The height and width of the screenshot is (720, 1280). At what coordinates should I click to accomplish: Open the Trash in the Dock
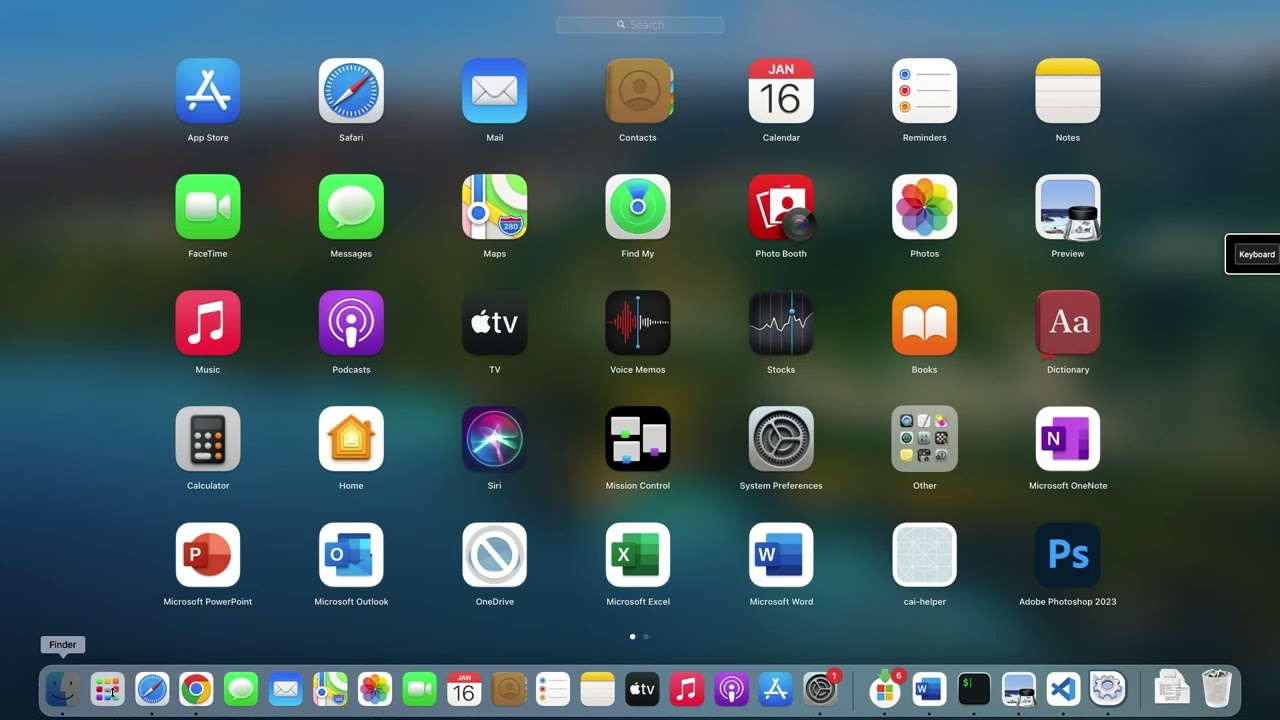click(1216, 689)
